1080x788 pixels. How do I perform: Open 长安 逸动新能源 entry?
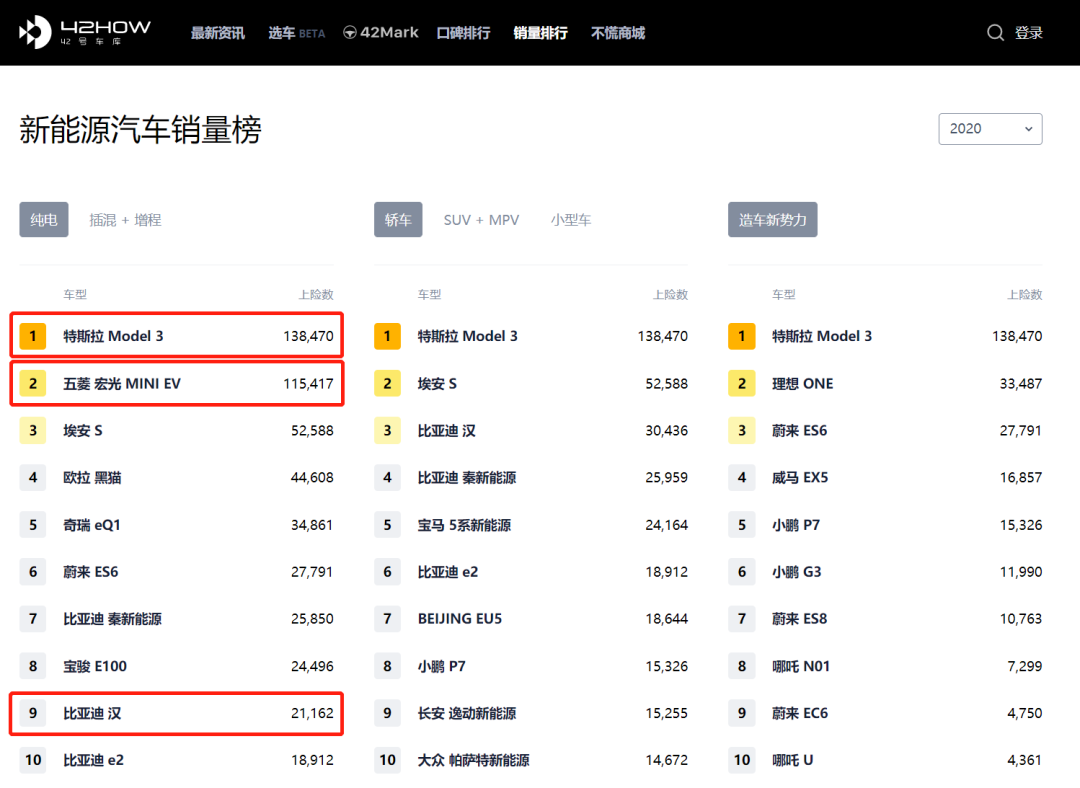click(467, 714)
